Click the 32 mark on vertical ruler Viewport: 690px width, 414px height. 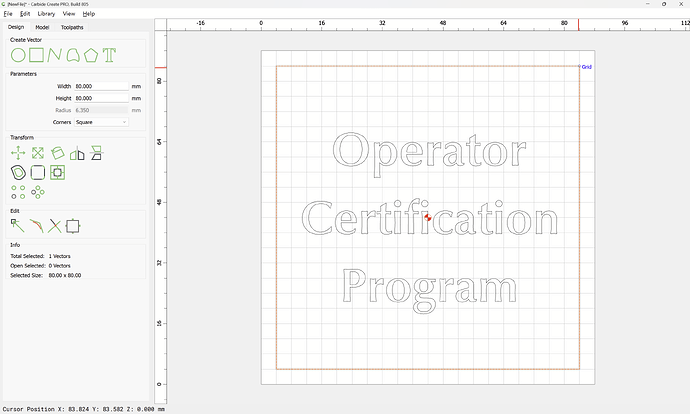pyautogui.click(x=159, y=263)
